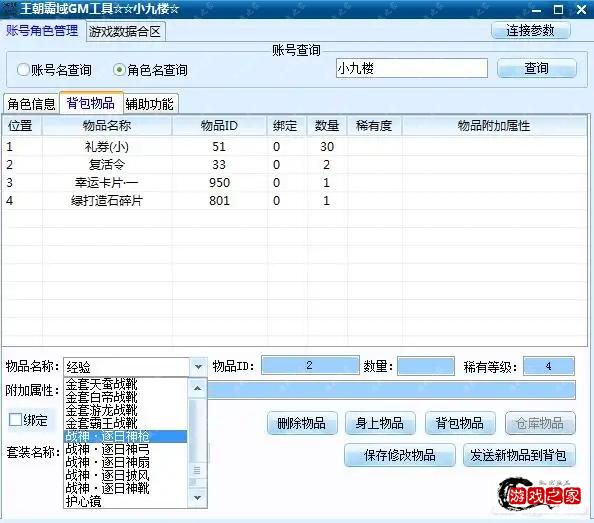Select the 礼券(小) row

pyautogui.click(x=295, y=147)
